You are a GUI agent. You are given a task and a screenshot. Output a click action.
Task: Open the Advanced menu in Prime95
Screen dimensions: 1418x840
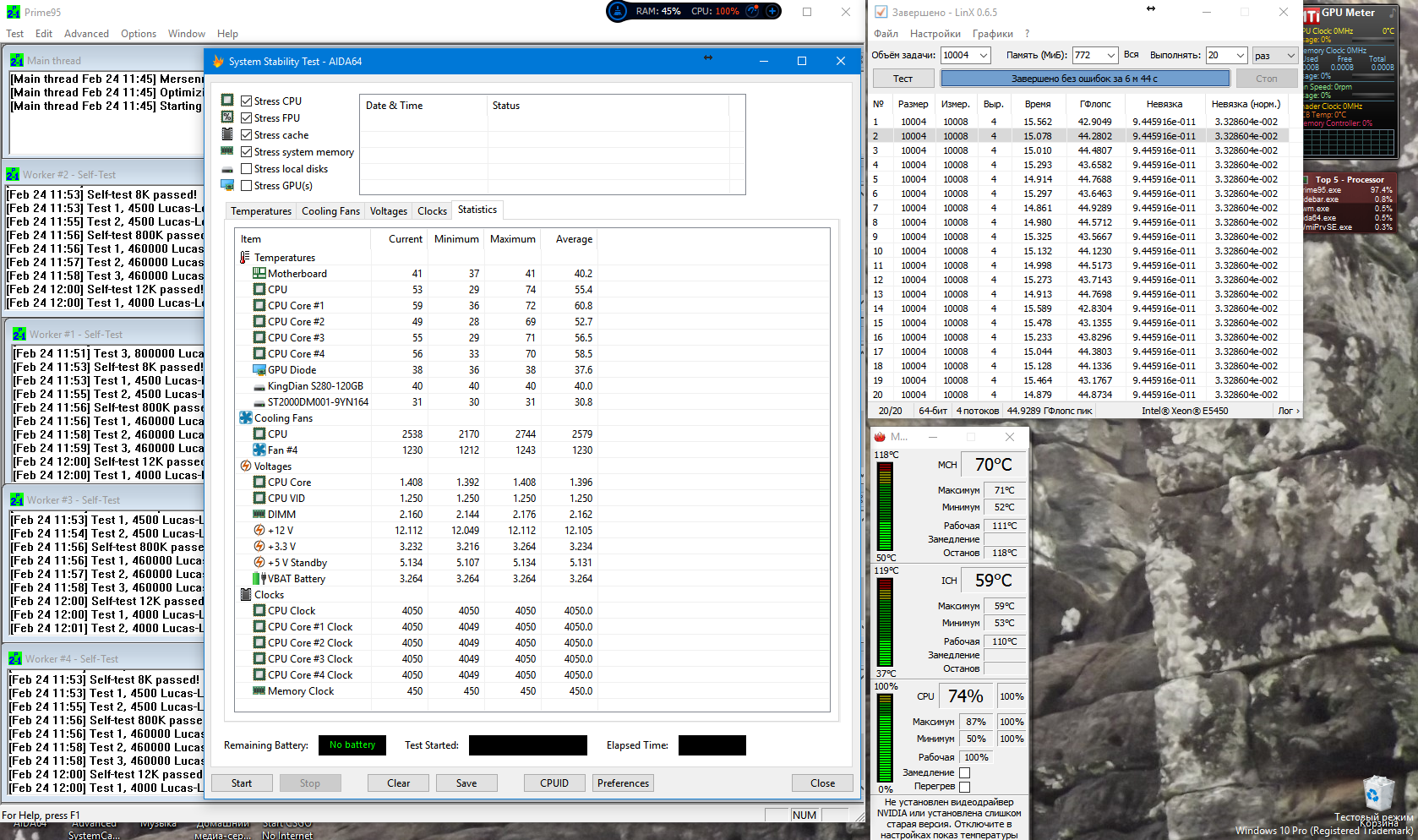[86, 34]
